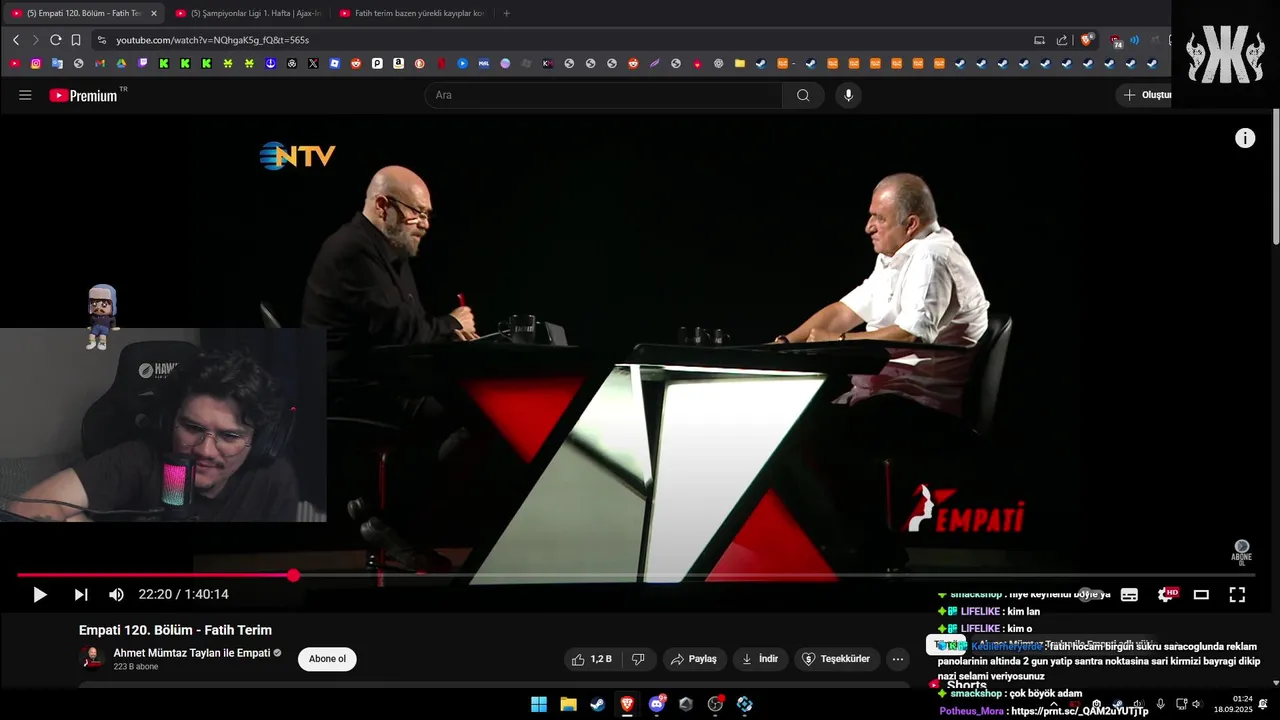This screenshot has height=720, width=1280.
Task: Open Discord from the taskbar
Action: [657, 704]
